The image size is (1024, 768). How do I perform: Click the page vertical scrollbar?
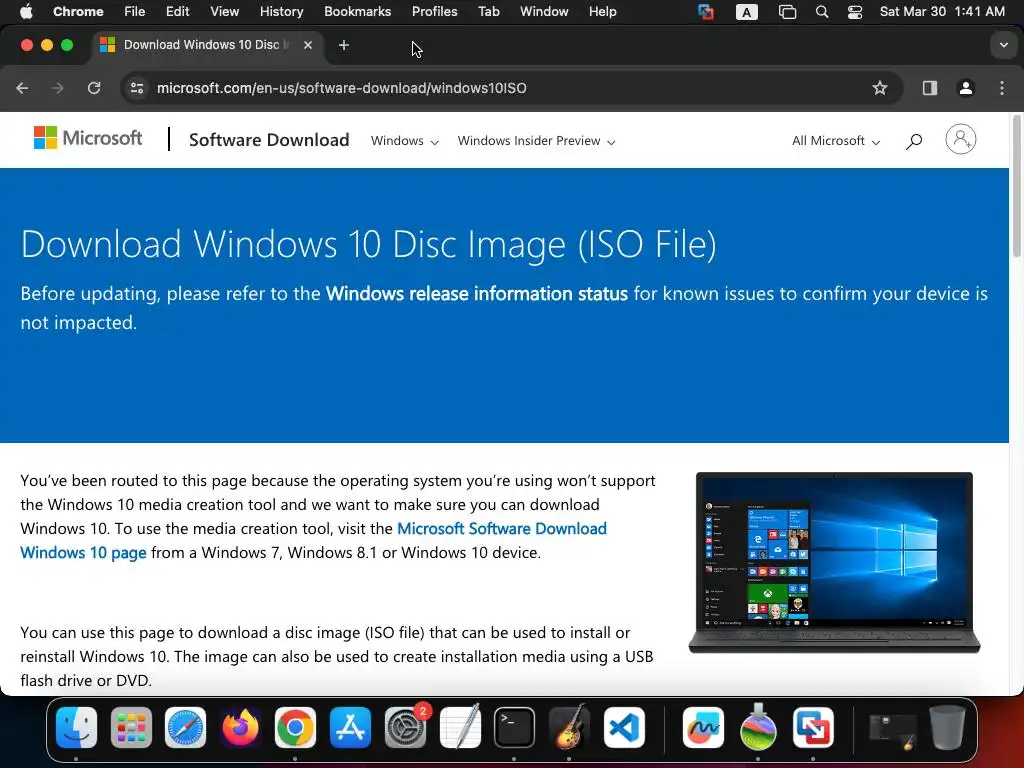(x=1016, y=186)
